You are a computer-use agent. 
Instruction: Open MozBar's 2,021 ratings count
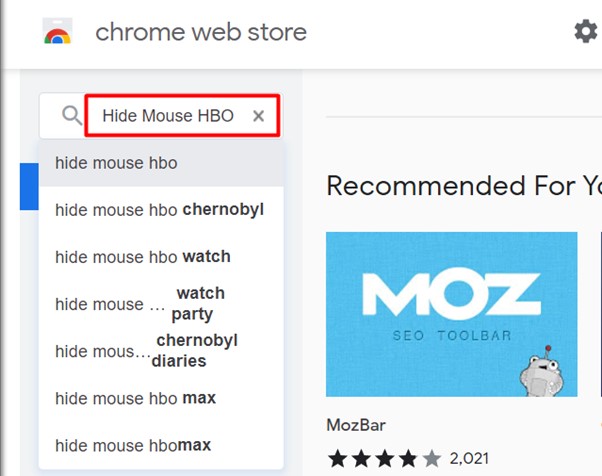click(x=470, y=459)
